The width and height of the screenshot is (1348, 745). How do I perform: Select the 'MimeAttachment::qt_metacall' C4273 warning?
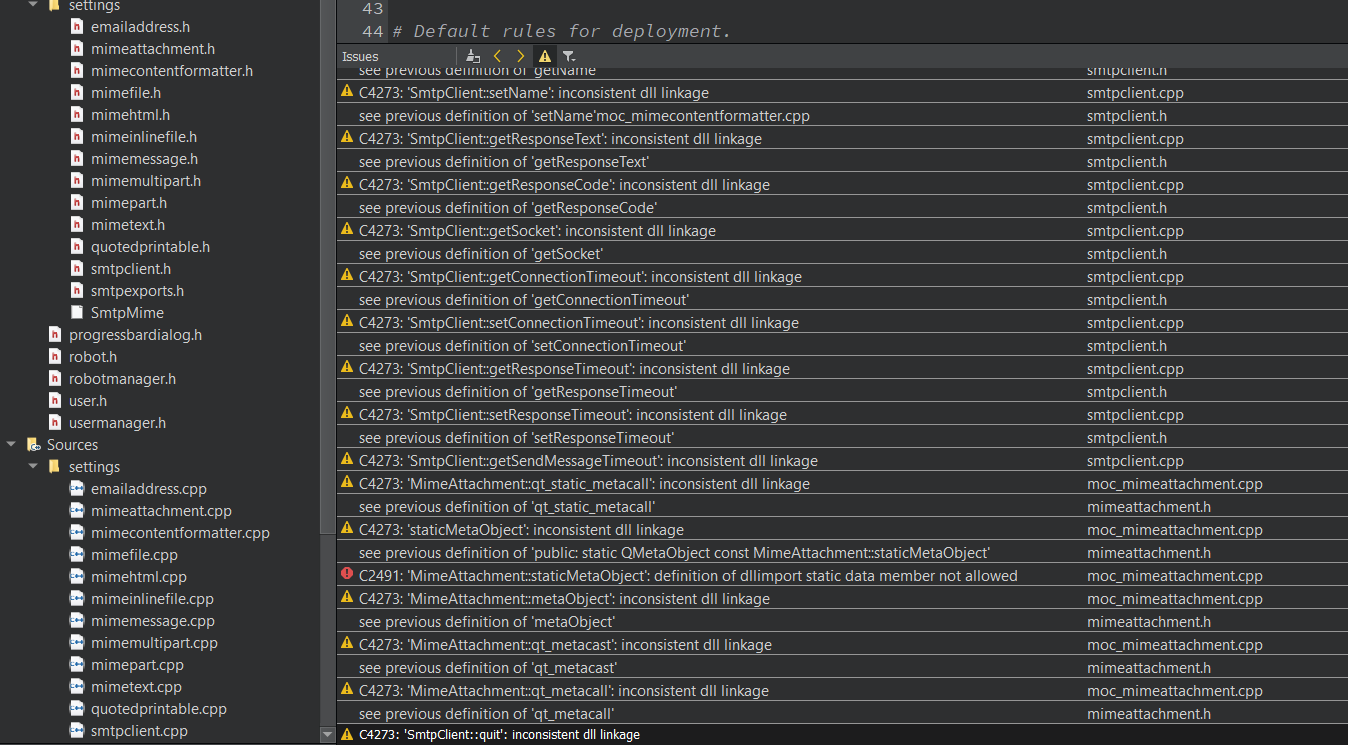[842, 691]
